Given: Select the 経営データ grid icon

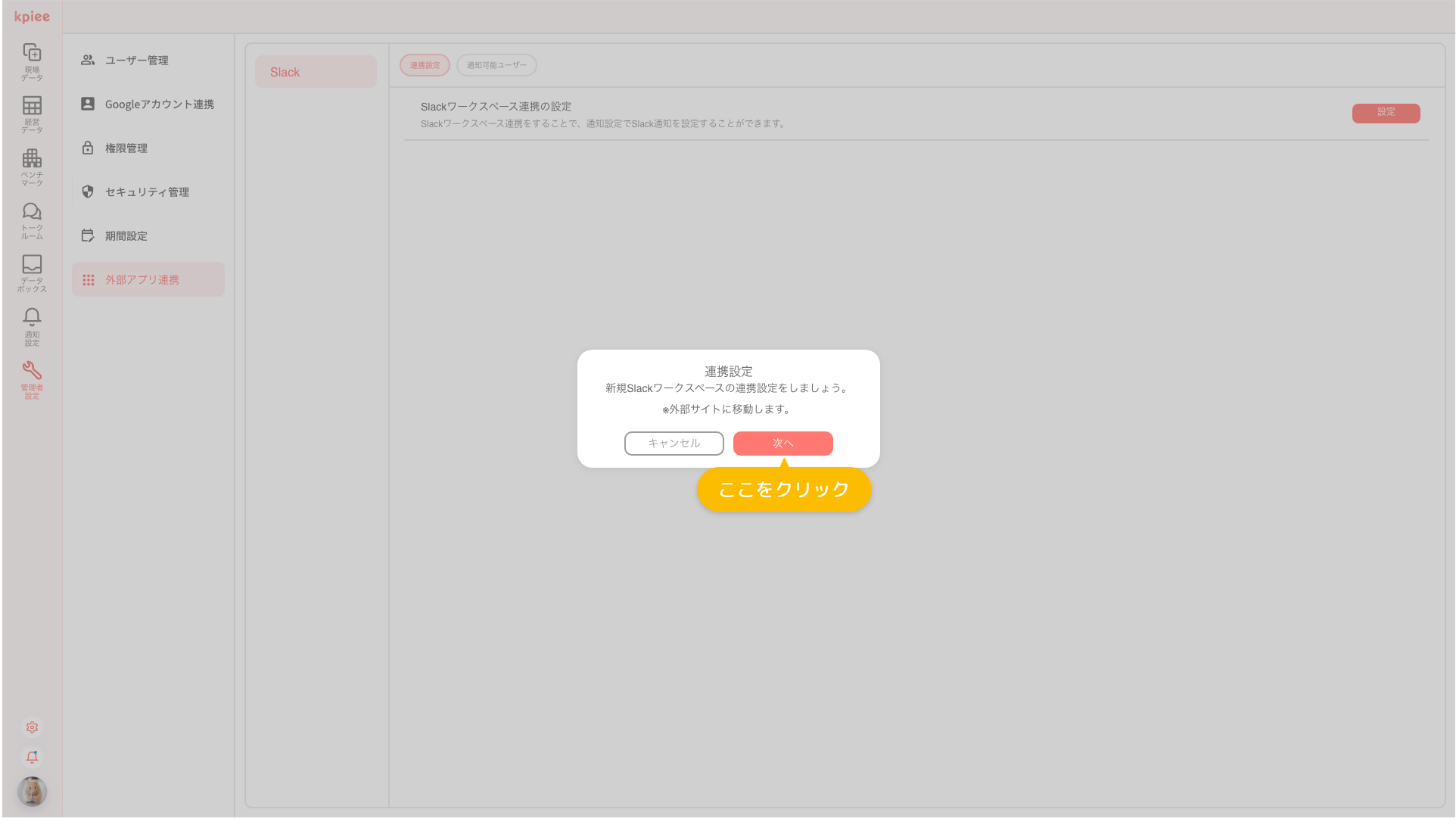Looking at the screenshot, I should (32, 114).
